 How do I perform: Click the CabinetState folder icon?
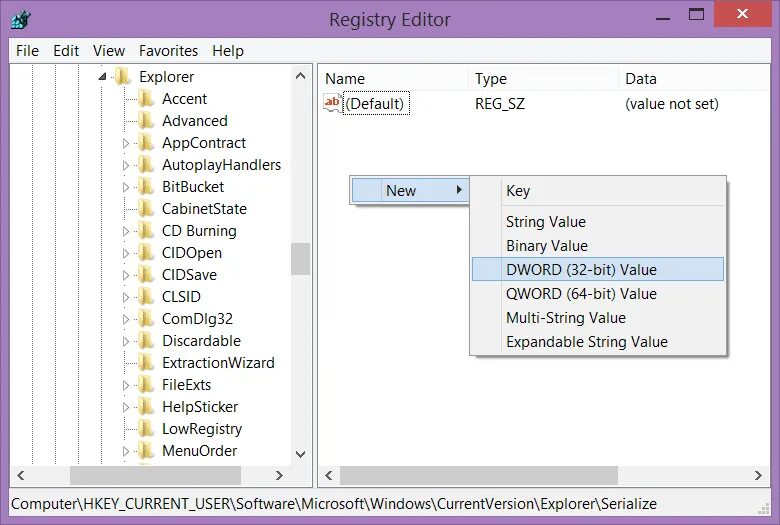(x=146, y=209)
